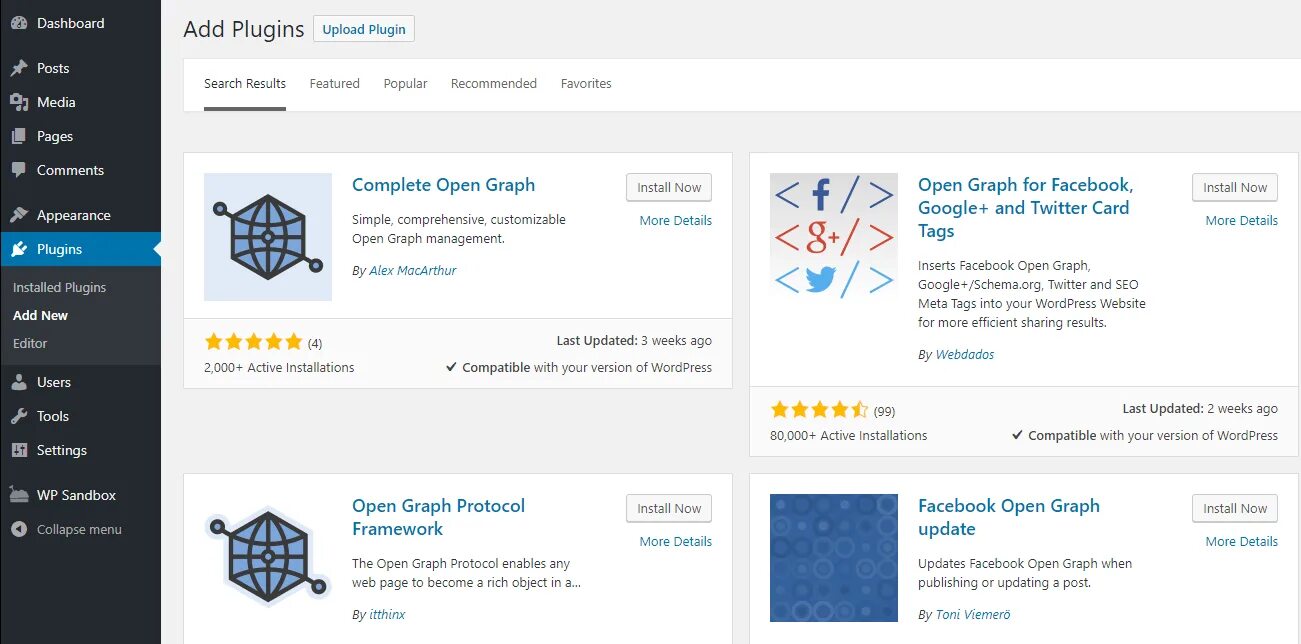Viewport: 1301px width, 644px height.
Task: Switch to the Featured tab
Action: click(334, 83)
